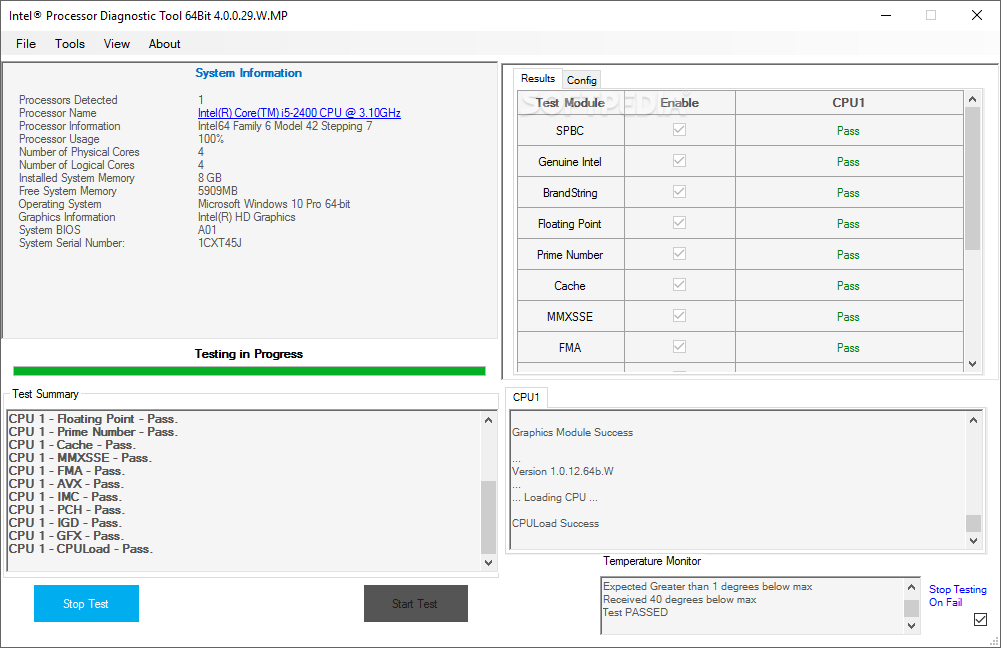Screen dimensions: 1001x648
Task: Click the window resize grip icon
Action: (994, 641)
